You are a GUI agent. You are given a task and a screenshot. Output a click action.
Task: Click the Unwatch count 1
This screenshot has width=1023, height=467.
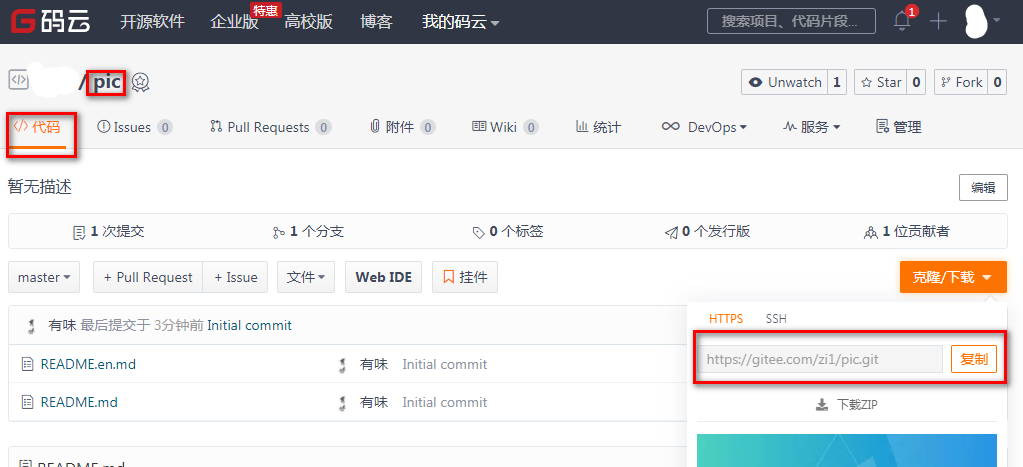pos(837,82)
